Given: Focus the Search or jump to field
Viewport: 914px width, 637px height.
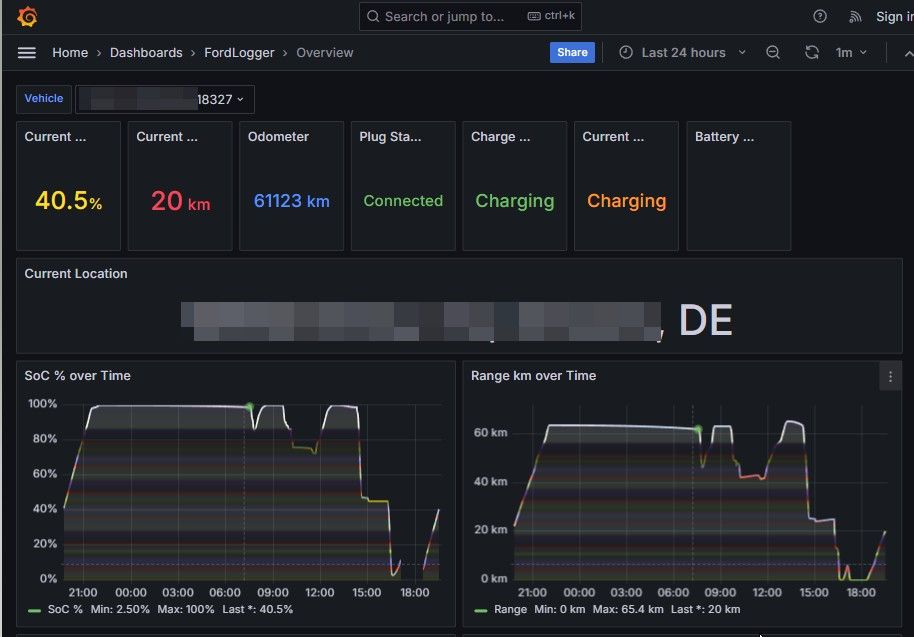Looking at the screenshot, I should (x=470, y=16).
